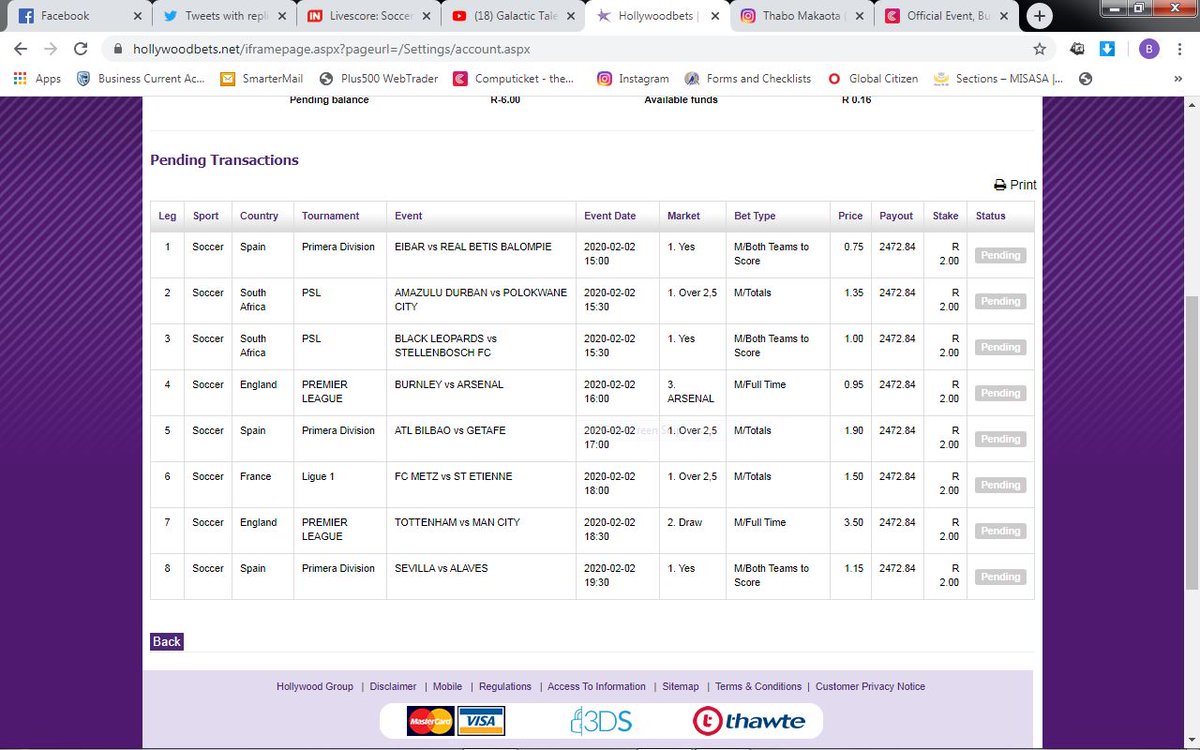Click Pending status for Sevilla vs Alaves
1200x750 pixels.
tap(1000, 577)
